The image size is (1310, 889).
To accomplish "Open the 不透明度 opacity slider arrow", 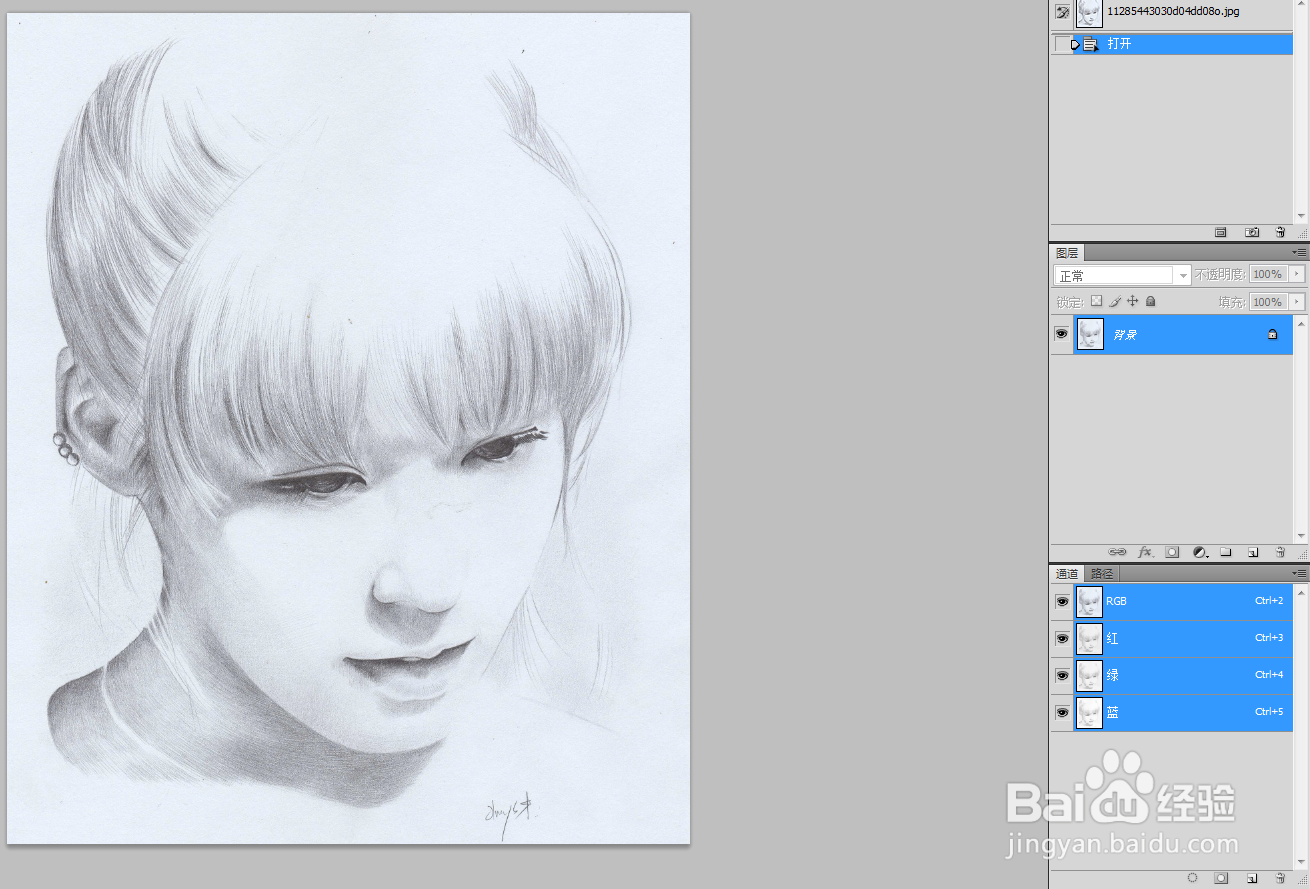I will pyautogui.click(x=1298, y=274).
